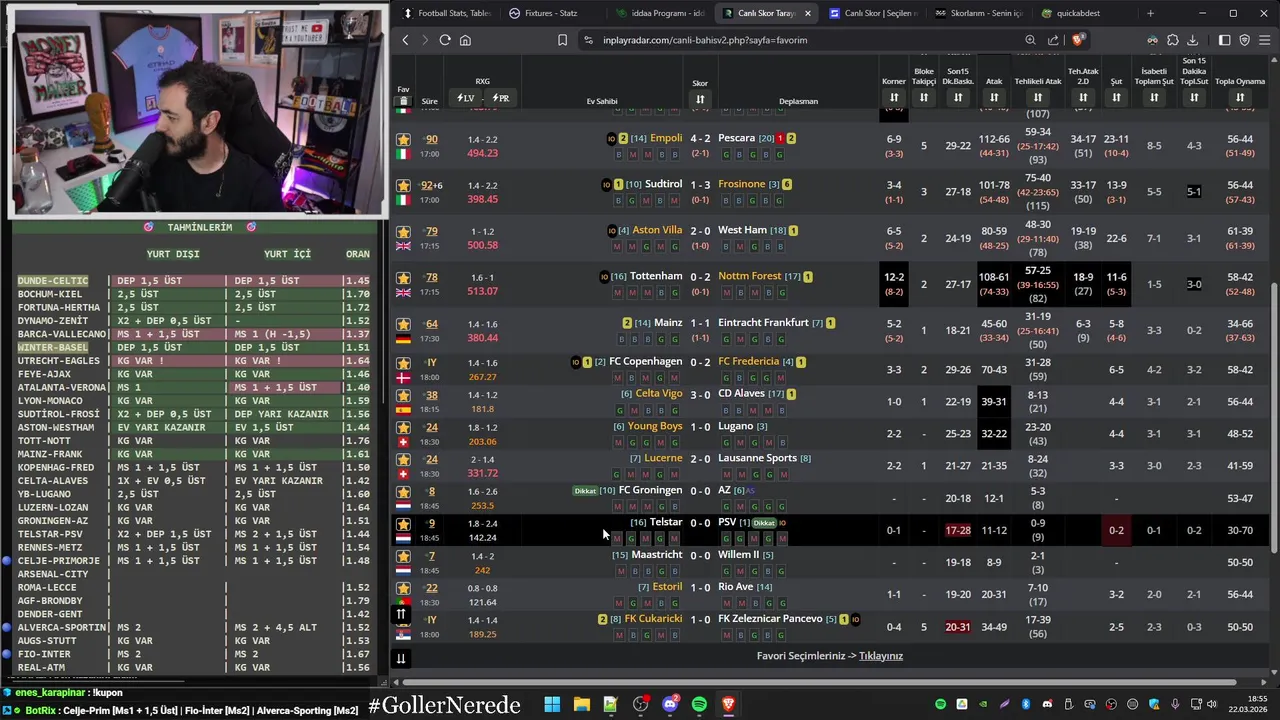Switch to Skorlarım tab
Screen dimensions: 1280x720
[x=980, y=13]
